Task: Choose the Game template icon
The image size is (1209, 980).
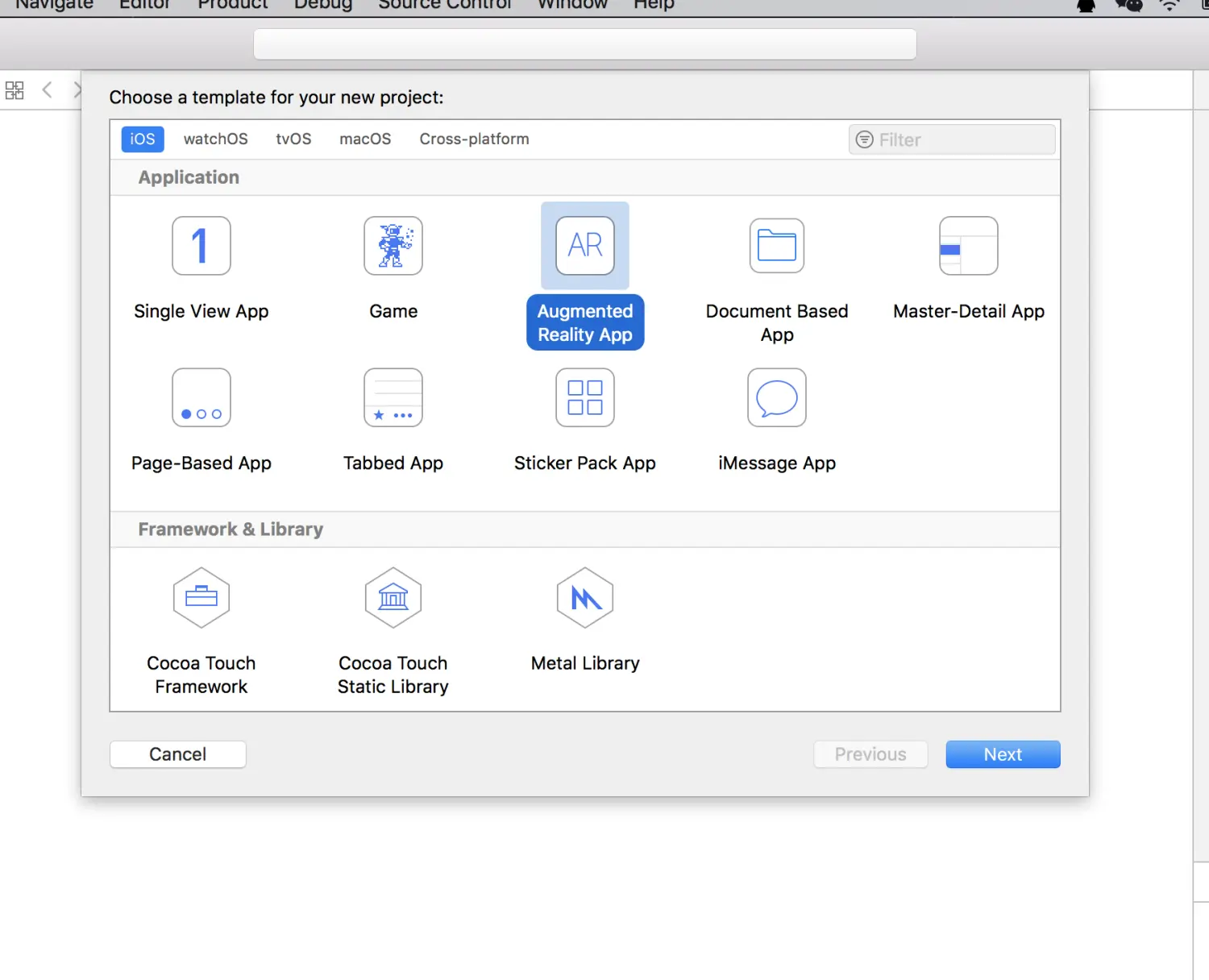Action: click(393, 246)
